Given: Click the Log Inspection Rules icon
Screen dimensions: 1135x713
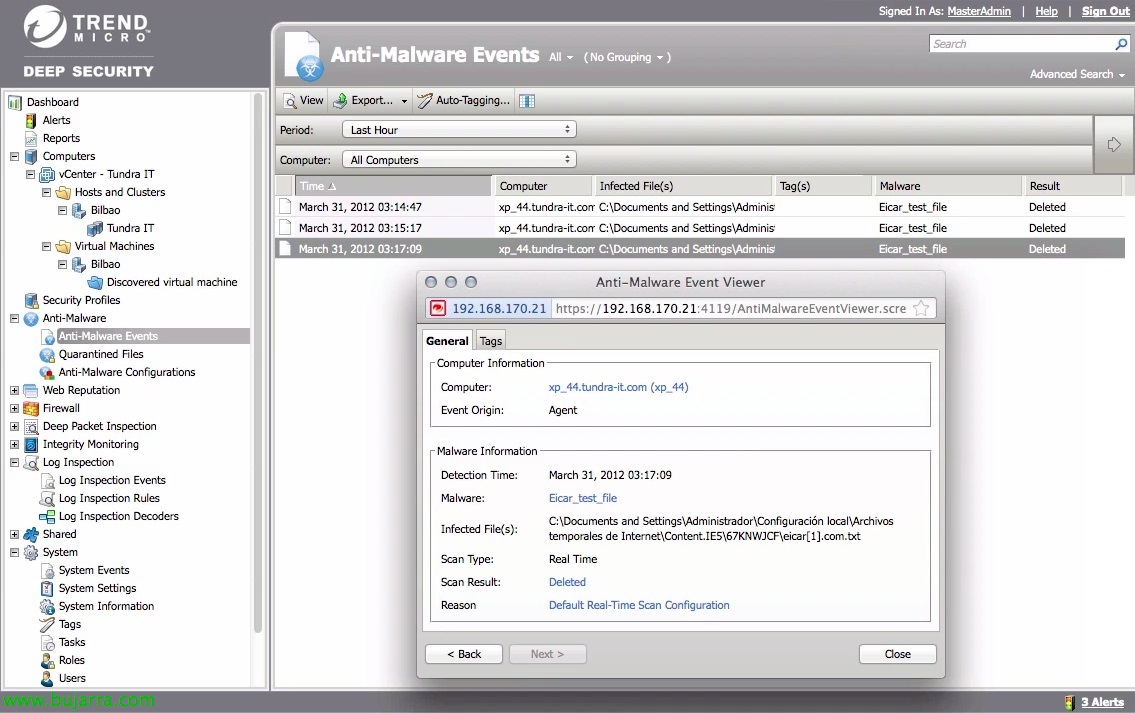Looking at the screenshot, I should tap(47, 499).
